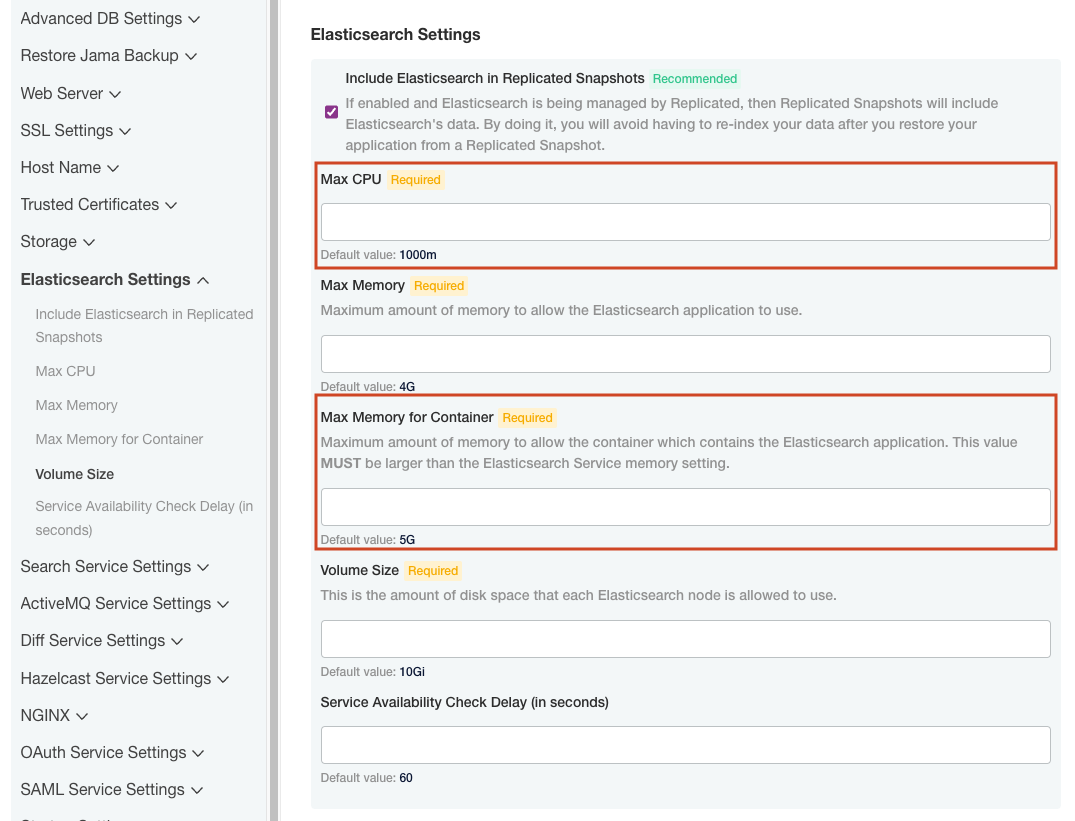Expand Web Server section in sidebar
The width and height of the screenshot is (1075, 821).
click(x=71, y=93)
